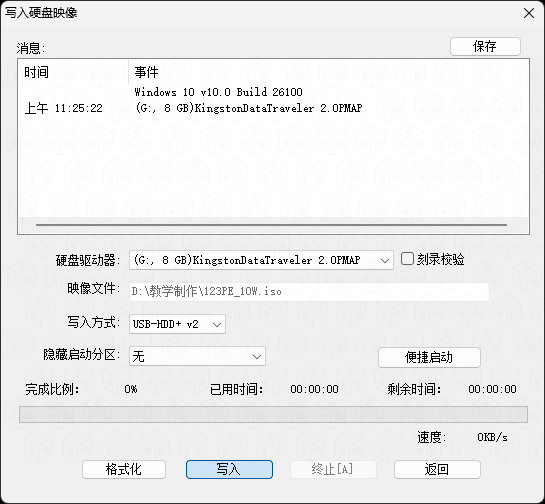
Task: Click the 上午 11:25:22 timestamp entry
Action: [64, 108]
